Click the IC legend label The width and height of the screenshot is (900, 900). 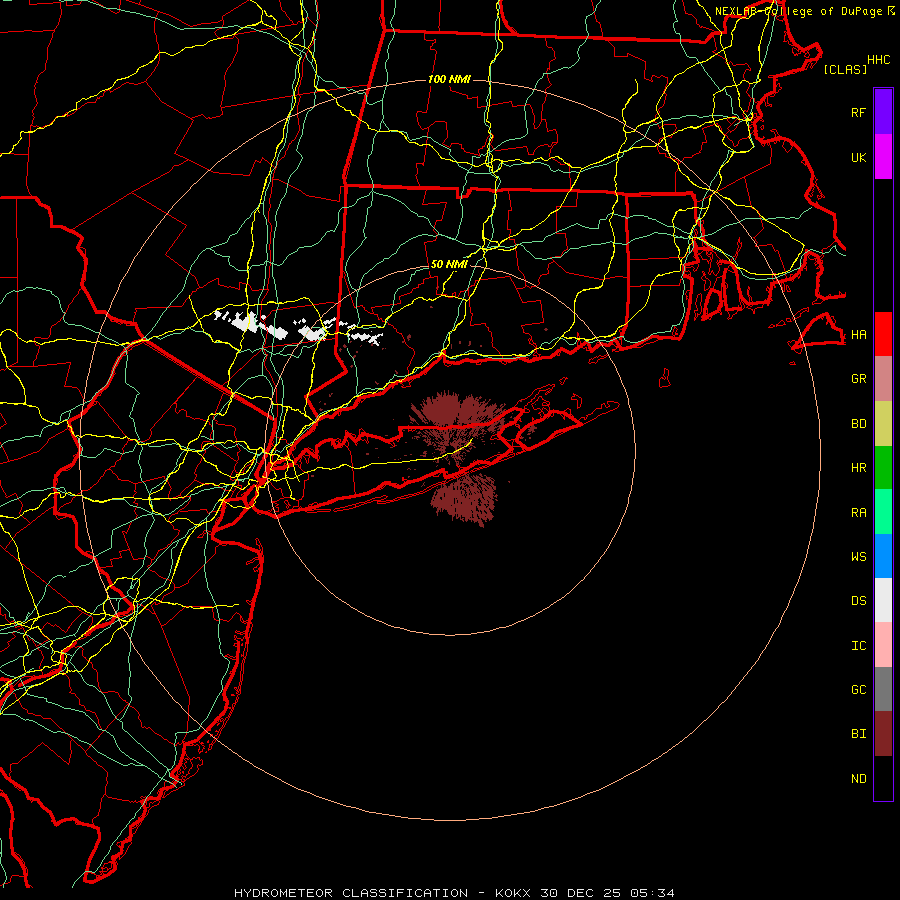(858, 646)
